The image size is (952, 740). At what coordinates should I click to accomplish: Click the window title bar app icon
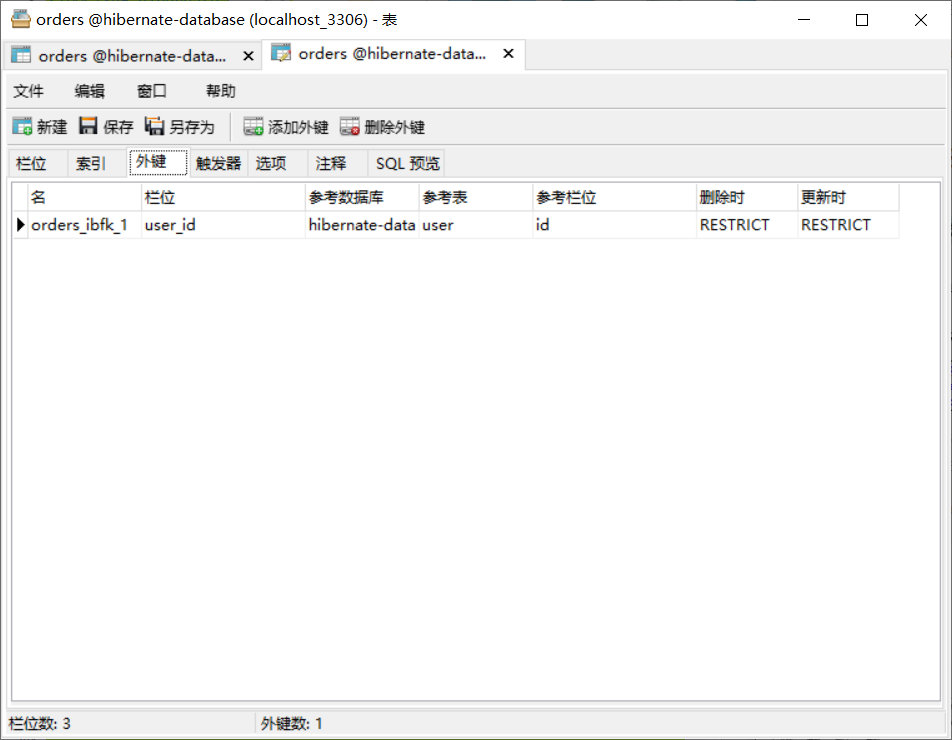pos(21,19)
